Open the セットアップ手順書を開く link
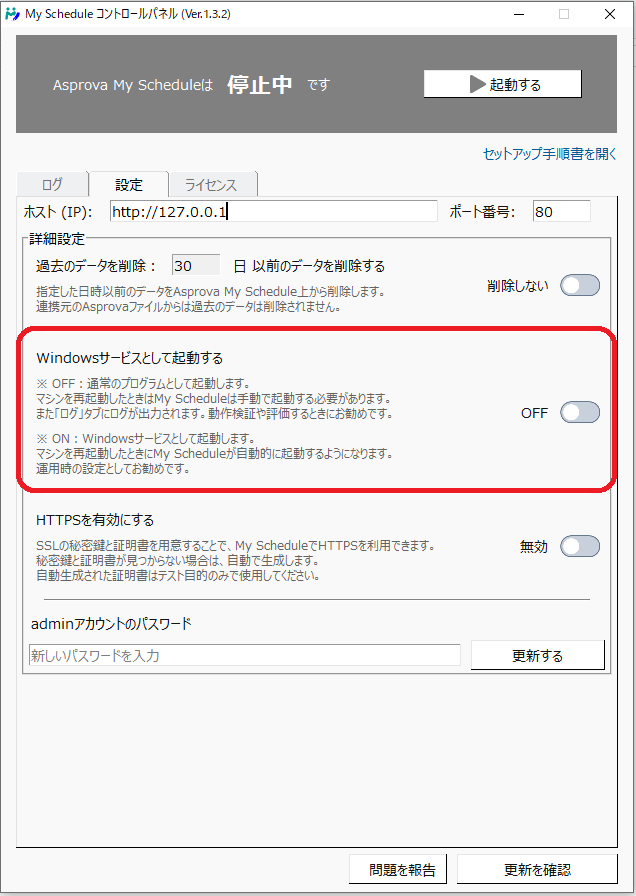Image resolution: width=636 pixels, height=896 pixels. 550,154
